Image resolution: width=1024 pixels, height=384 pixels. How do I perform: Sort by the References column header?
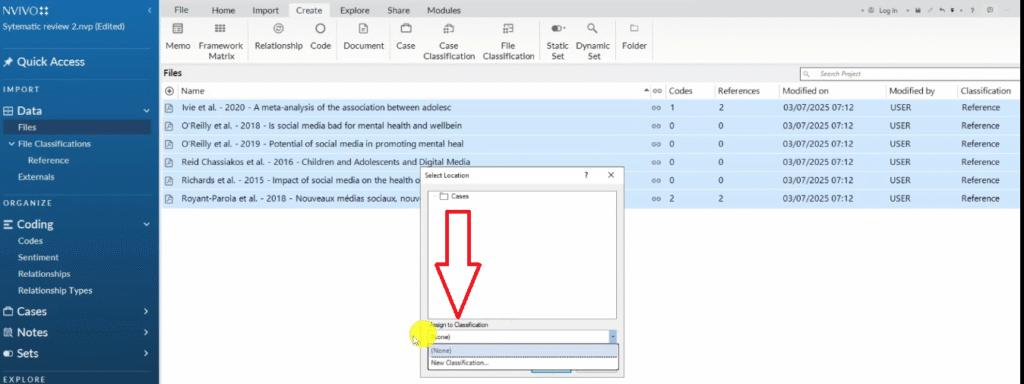pos(738,91)
